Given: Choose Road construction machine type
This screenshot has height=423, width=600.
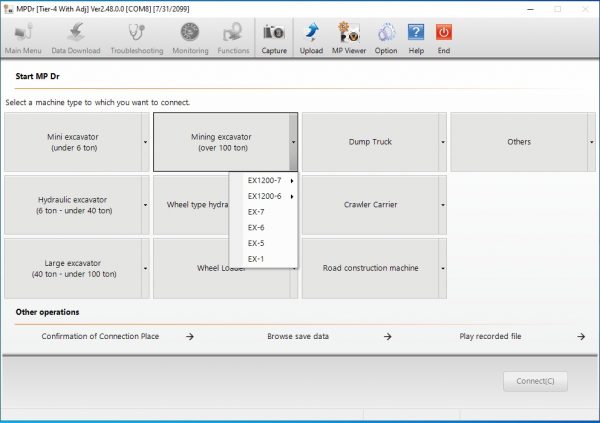Looking at the screenshot, I should [x=370, y=268].
